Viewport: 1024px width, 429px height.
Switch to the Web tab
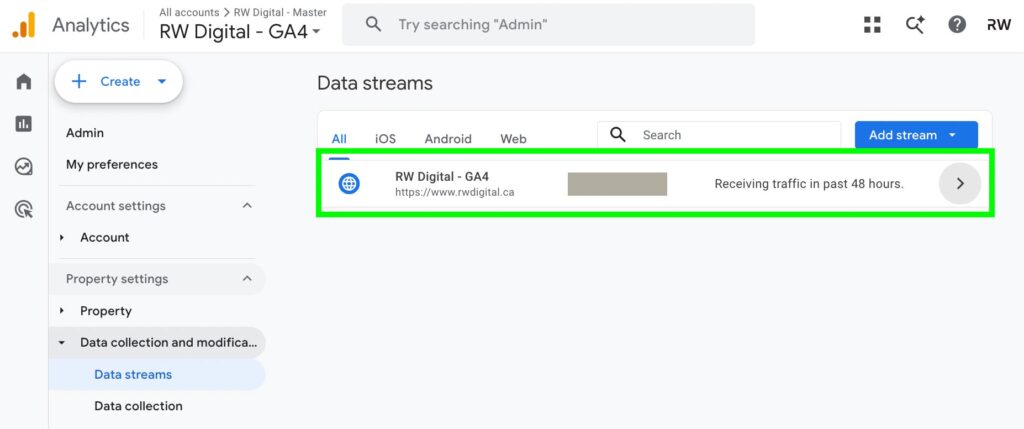click(513, 139)
